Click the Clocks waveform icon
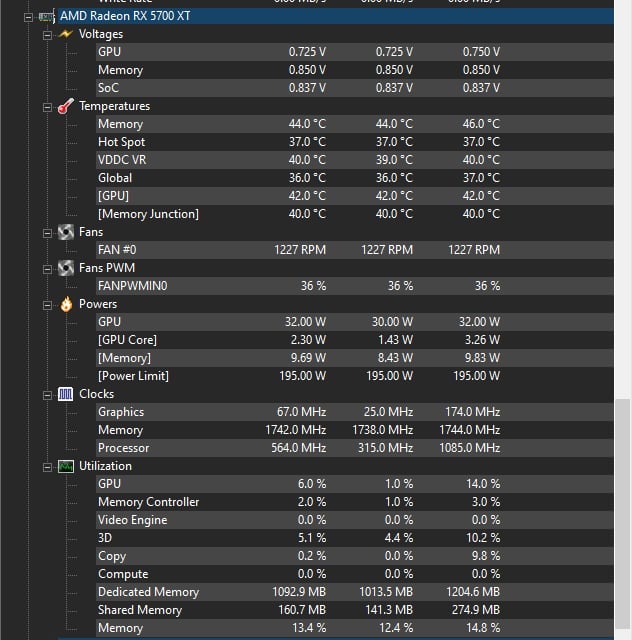This screenshot has height=640, width=632. click(65, 394)
